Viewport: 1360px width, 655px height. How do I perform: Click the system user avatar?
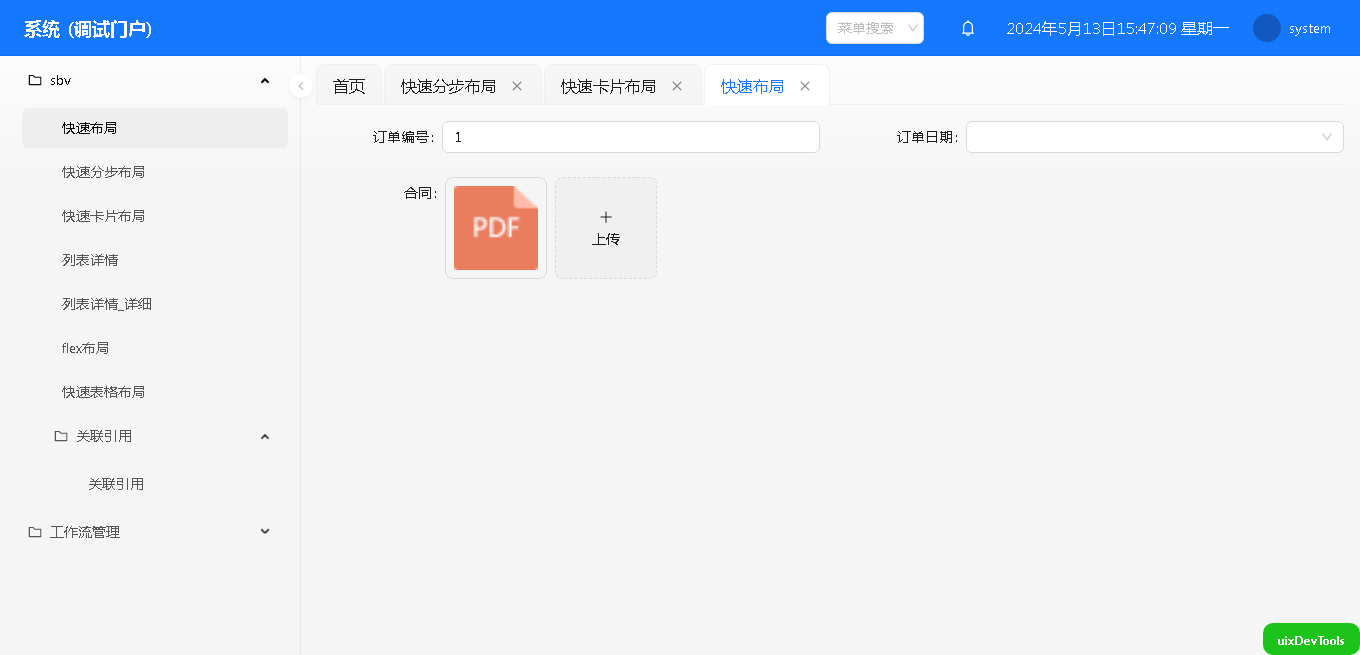tap(1266, 28)
